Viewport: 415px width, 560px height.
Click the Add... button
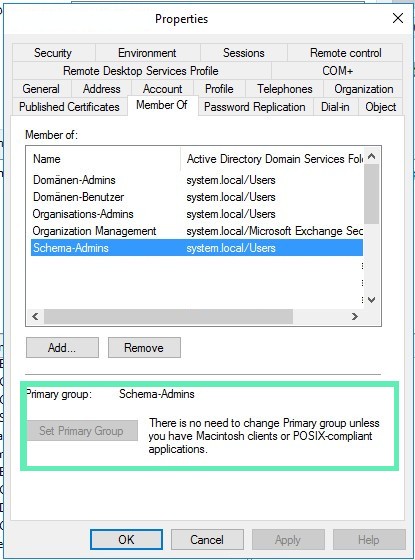point(62,348)
